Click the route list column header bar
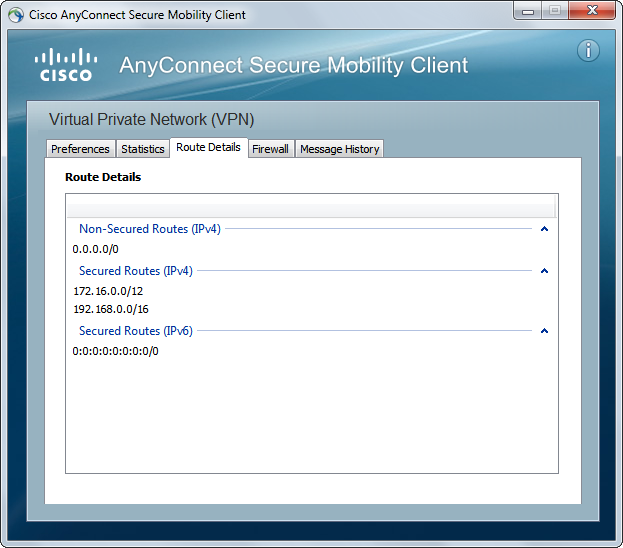The image size is (623, 548). click(x=312, y=206)
